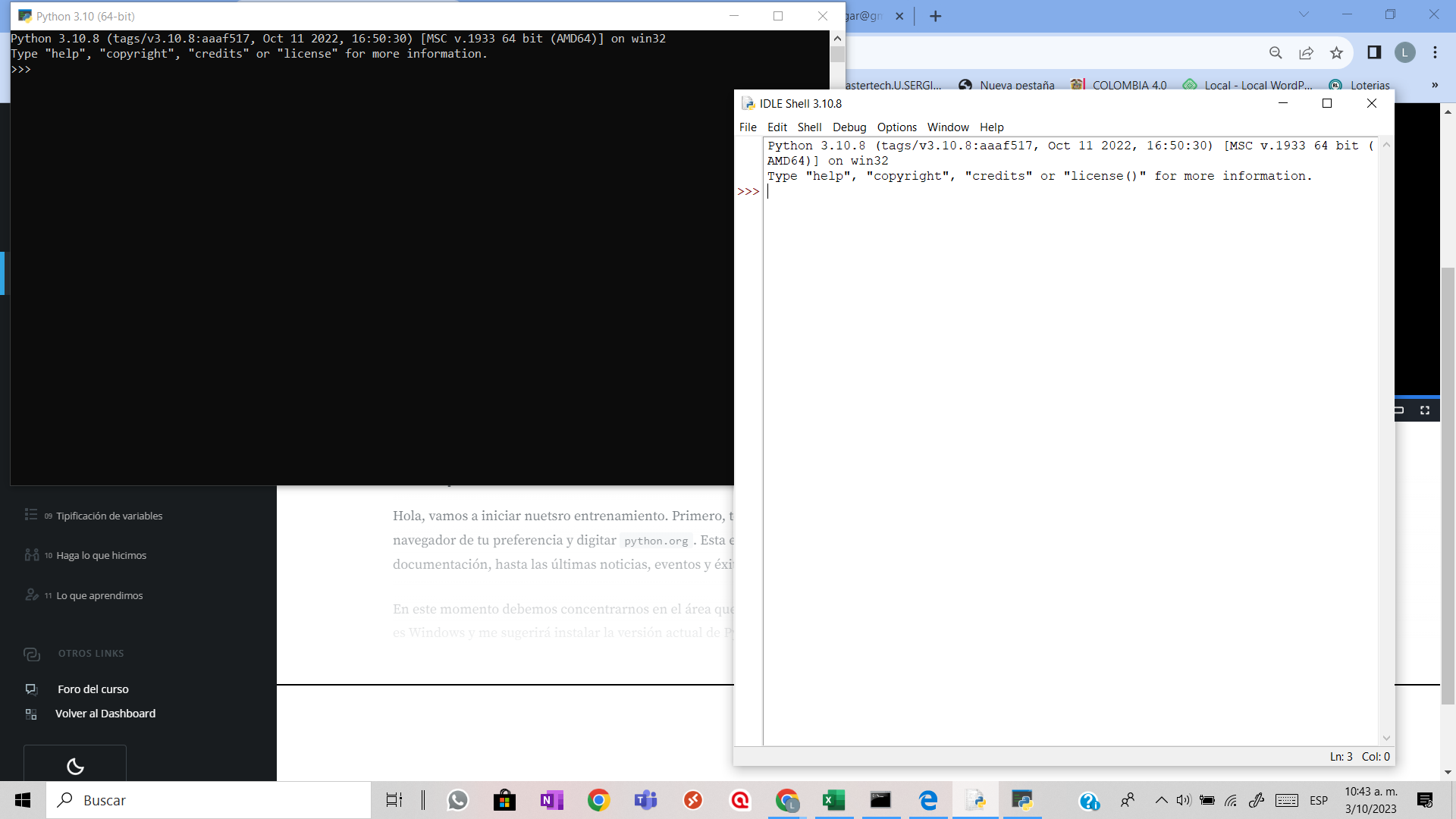Click the Window menu in IDLE Shell
The image size is (1456, 819).
[x=948, y=127]
